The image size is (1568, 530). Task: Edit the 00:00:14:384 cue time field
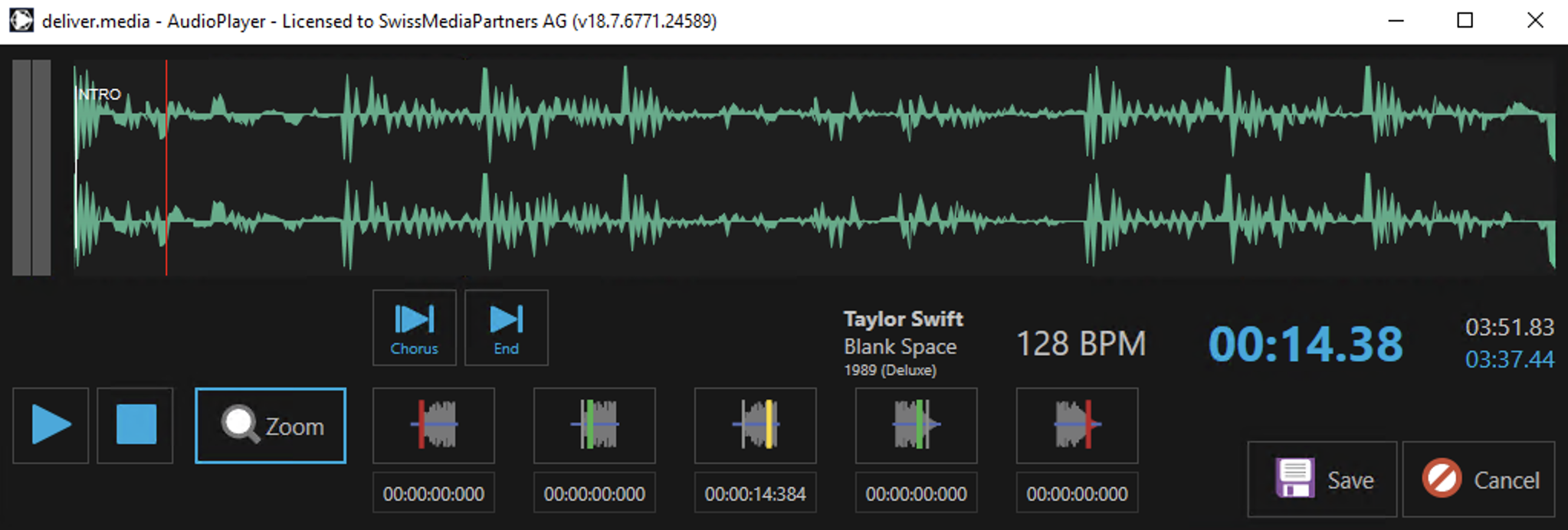point(756,493)
